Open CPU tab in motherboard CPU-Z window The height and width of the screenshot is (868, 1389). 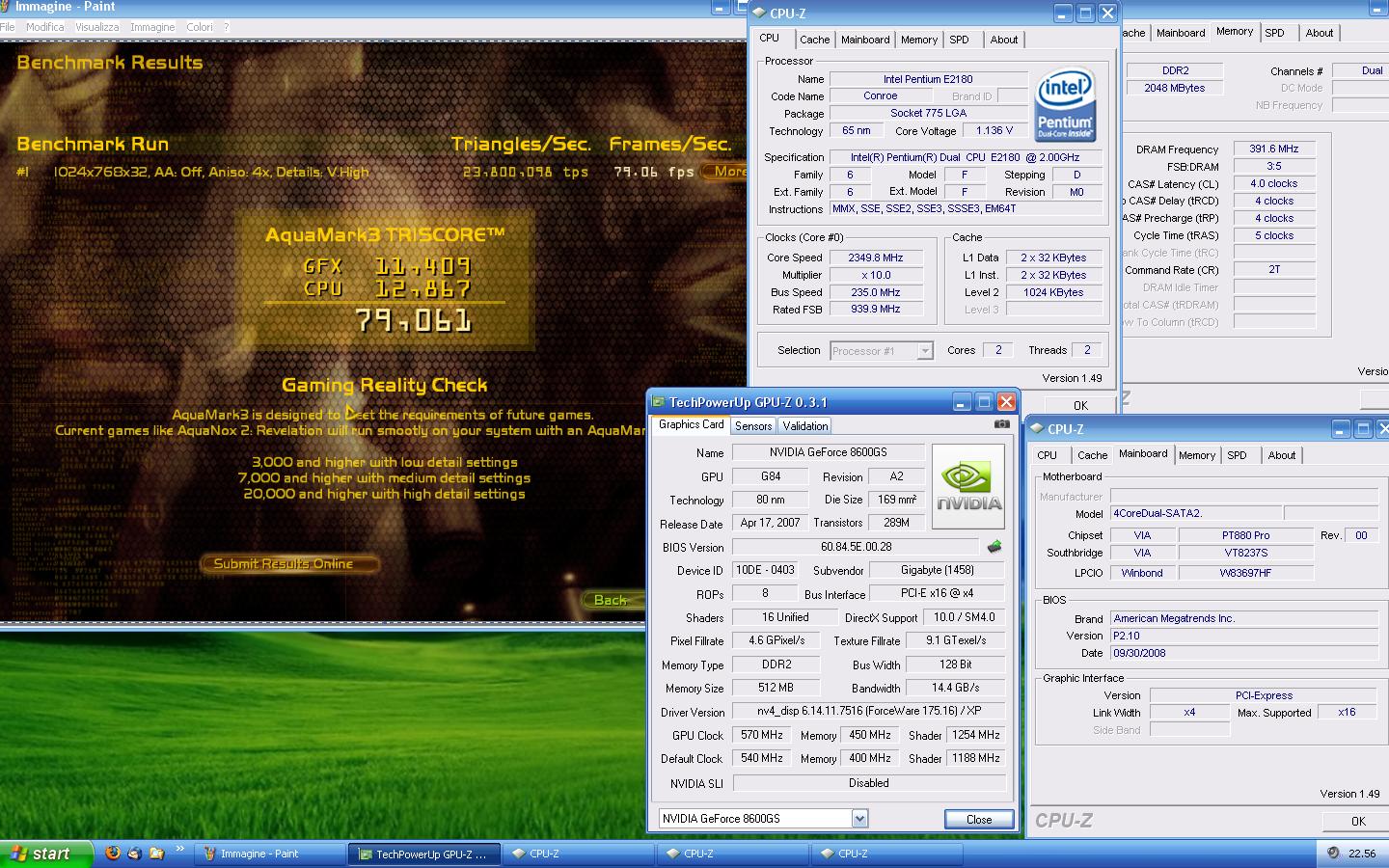(1047, 455)
